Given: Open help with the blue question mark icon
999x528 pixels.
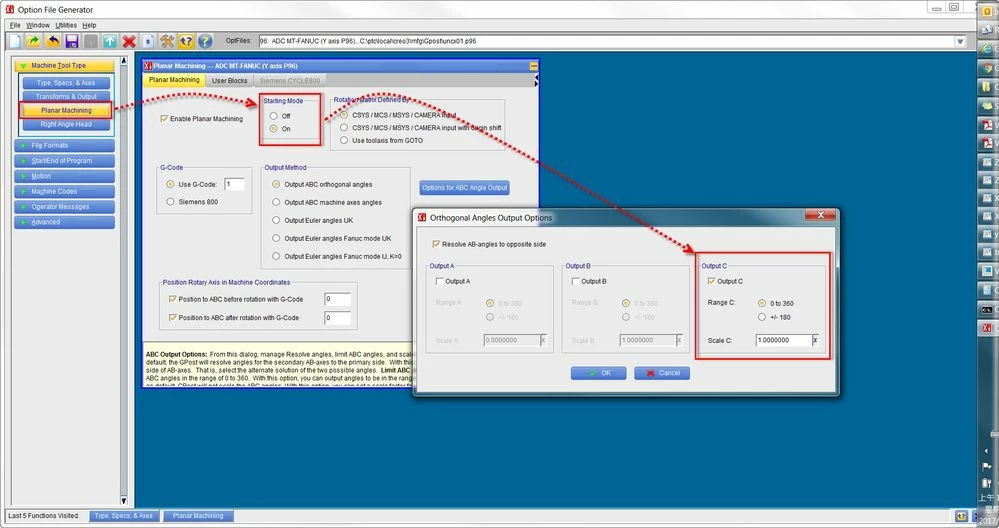Looking at the screenshot, I should (205, 41).
